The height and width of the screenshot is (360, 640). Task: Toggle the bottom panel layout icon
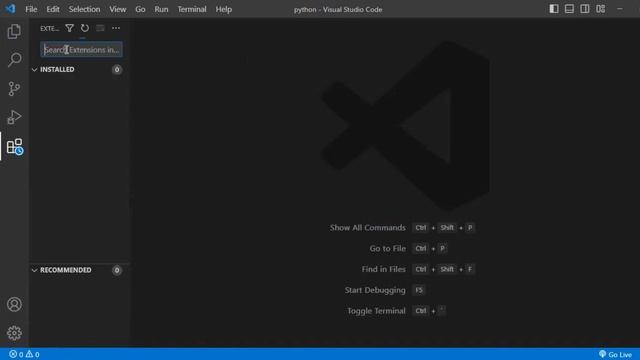(x=569, y=9)
